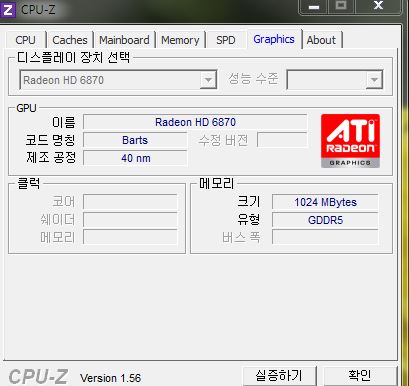Click the CPU-Z logo text at bottom
Screen dimensions: 409x386
pyautogui.click(x=38, y=377)
